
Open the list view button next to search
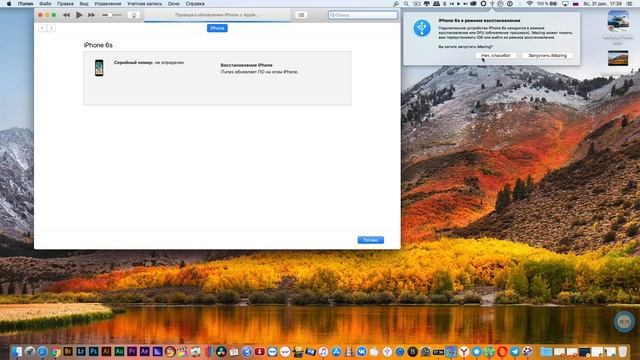tap(301, 15)
